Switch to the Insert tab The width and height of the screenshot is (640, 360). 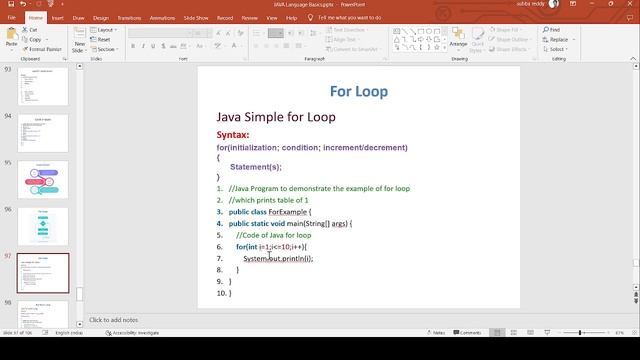pos(58,18)
